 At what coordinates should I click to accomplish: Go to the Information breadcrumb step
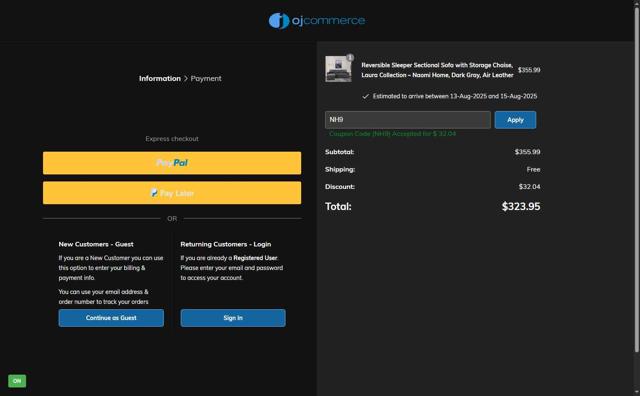[x=160, y=78]
